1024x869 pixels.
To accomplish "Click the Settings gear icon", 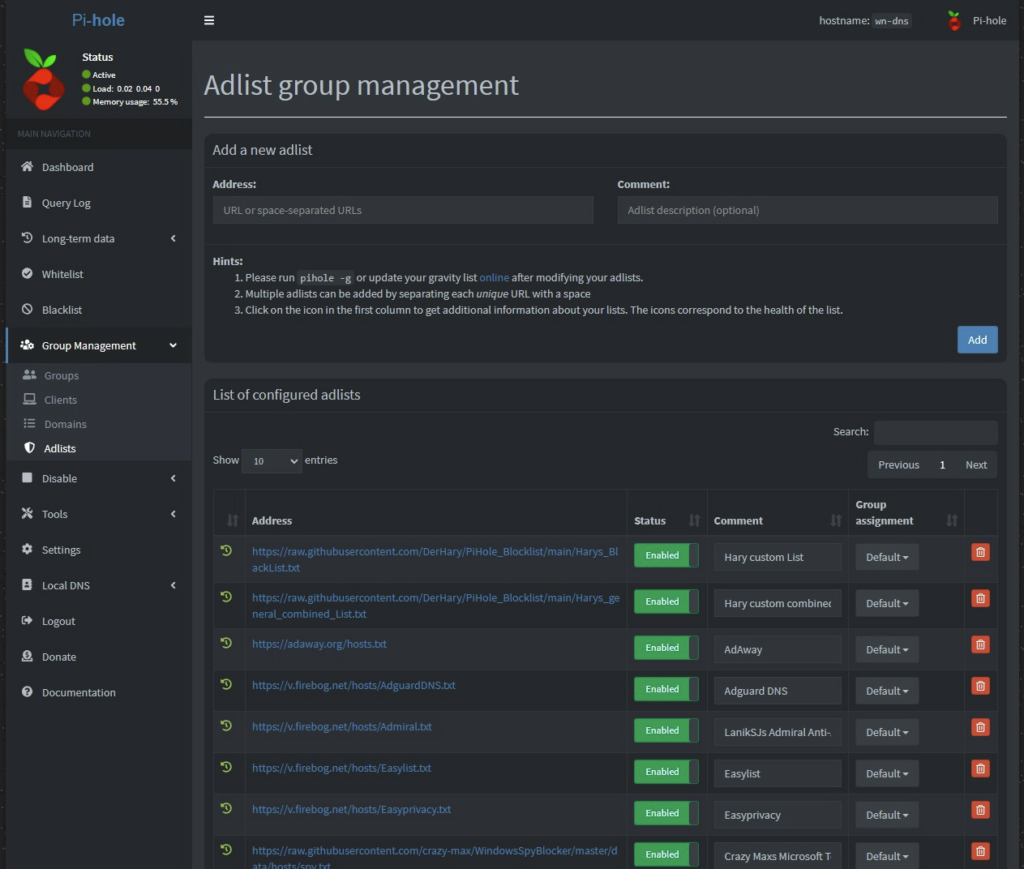I will click(27, 549).
